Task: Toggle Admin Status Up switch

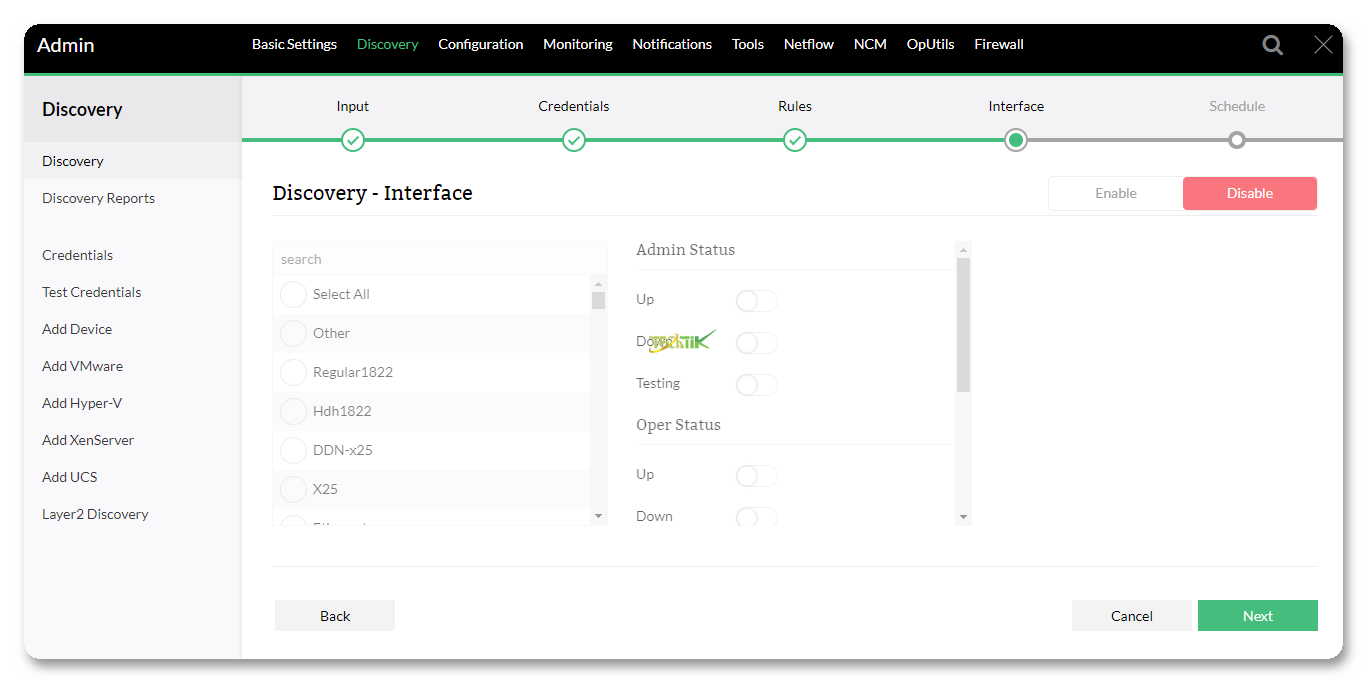Action: click(x=756, y=301)
